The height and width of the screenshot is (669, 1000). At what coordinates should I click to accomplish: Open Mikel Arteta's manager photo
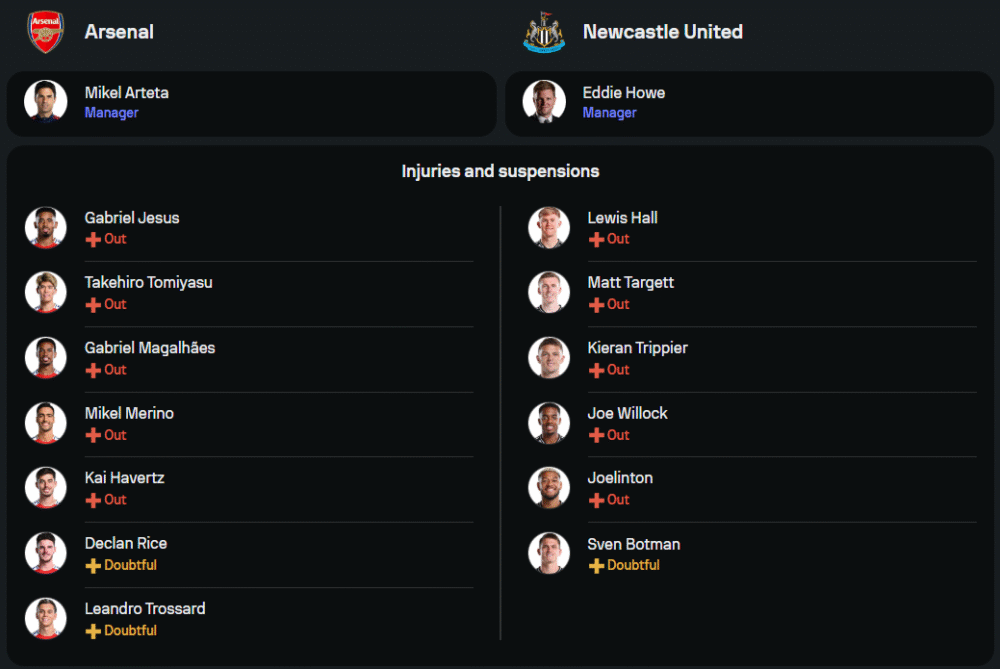tap(46, 101)
